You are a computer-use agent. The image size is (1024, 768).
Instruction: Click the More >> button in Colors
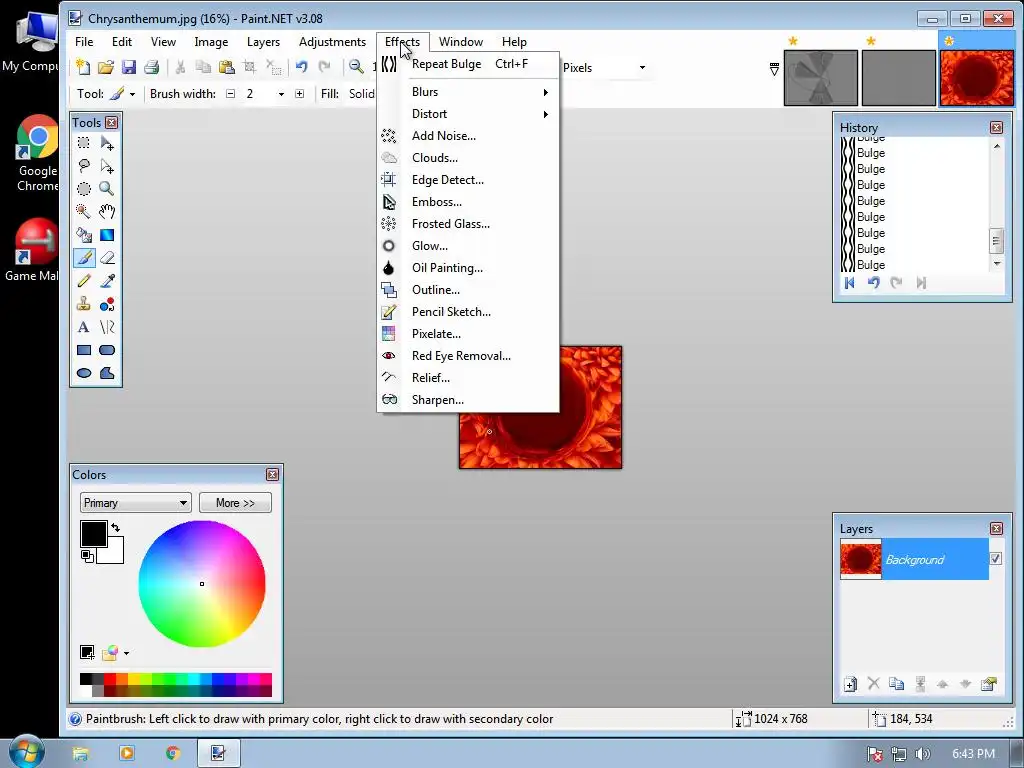(x=235, y=503)
